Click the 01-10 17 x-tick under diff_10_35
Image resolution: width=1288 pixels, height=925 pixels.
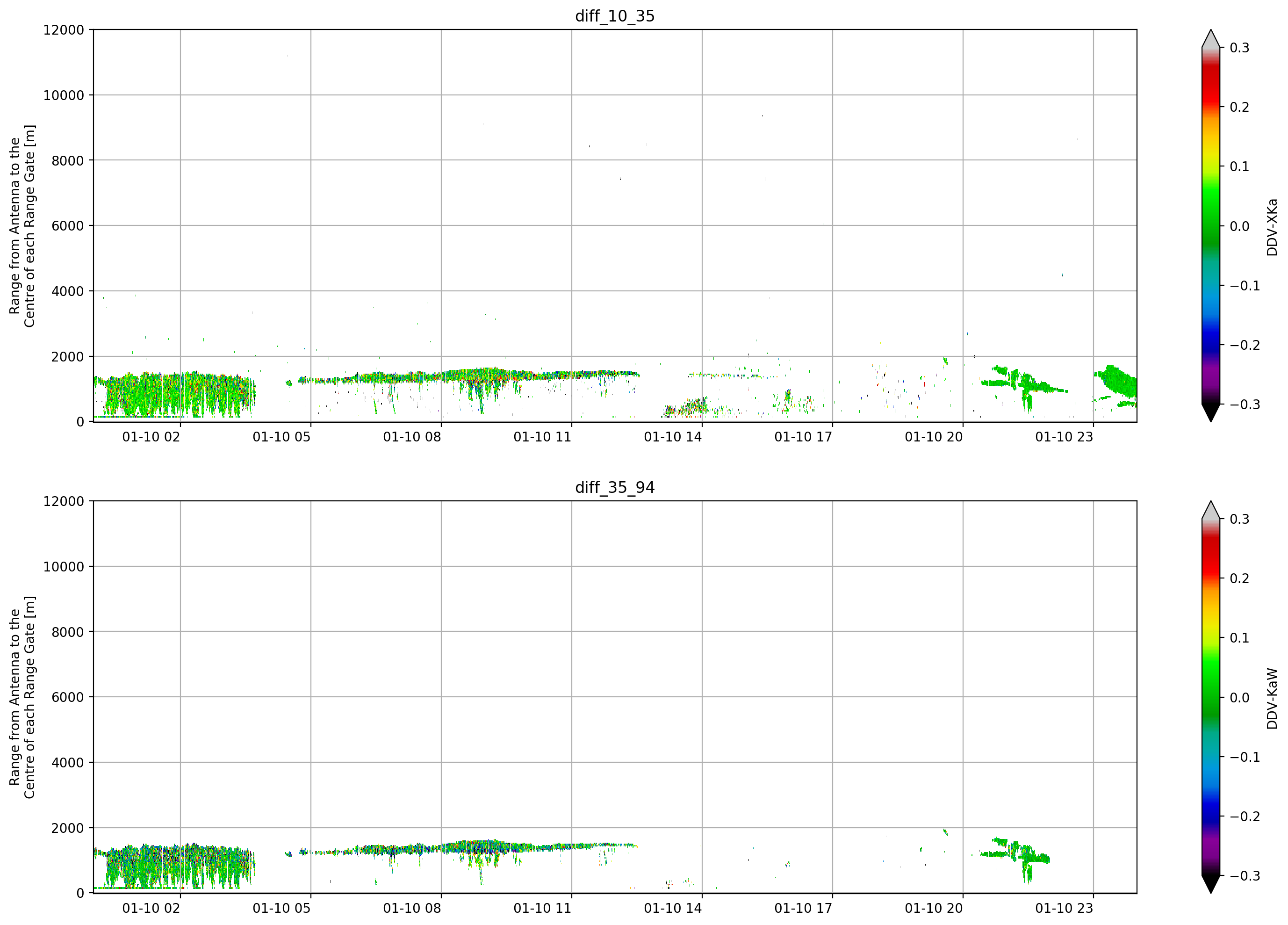pyautogui.click(x=804, y=437)
